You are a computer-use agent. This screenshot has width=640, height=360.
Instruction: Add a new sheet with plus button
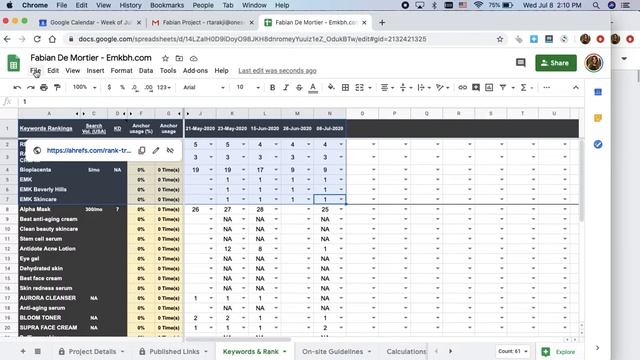[23, 351]
